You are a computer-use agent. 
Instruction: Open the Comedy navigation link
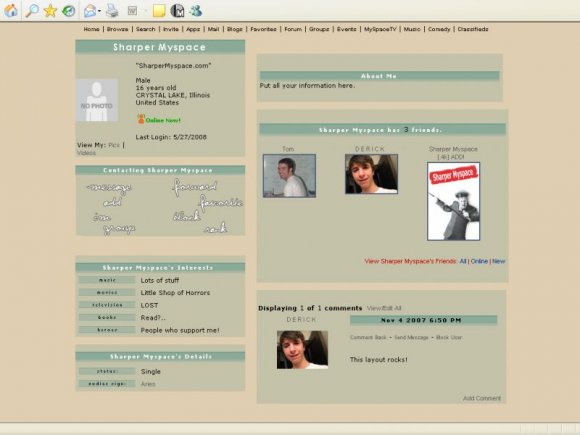pos(439,29)
